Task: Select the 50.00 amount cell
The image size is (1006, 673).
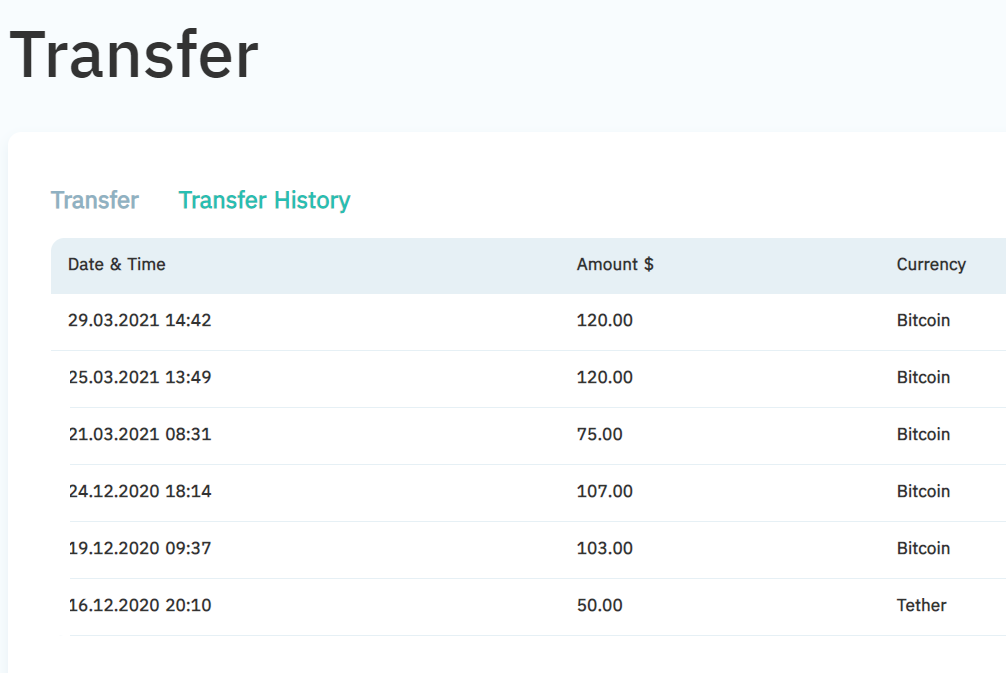Action: pyautogui.click(x=599, y=606)
